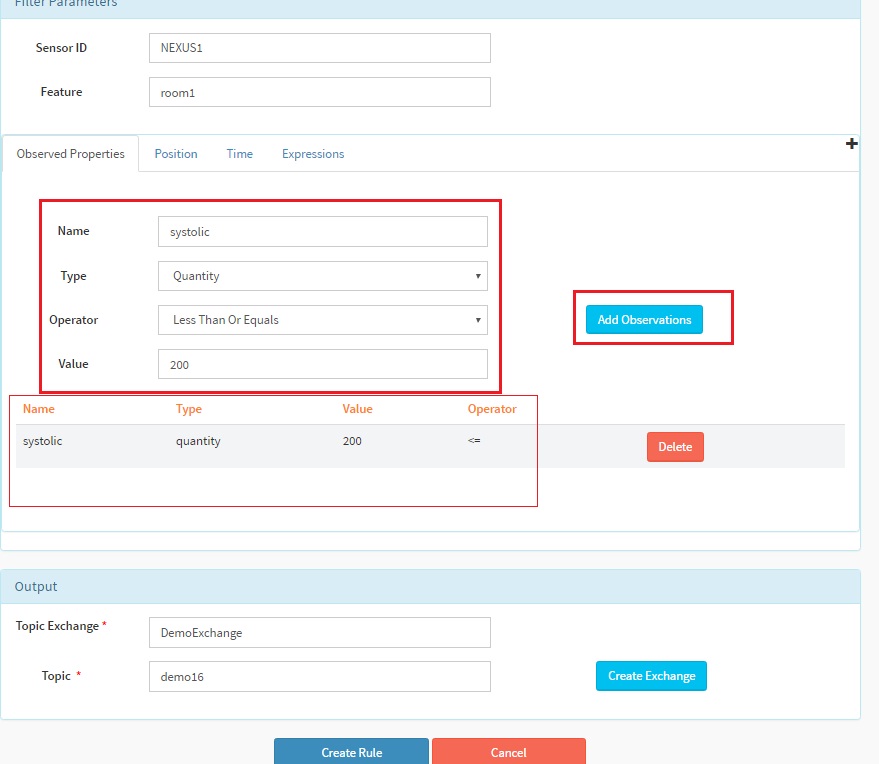Screen dimensions: 879x764
Task: Switch to the Expressions tab
Action: 313,154
